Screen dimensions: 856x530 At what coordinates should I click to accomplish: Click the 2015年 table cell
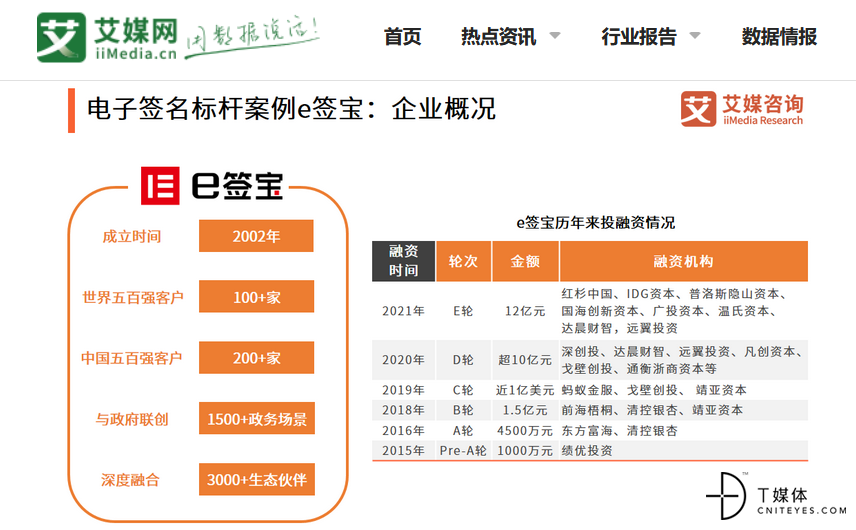pos(403,451)
